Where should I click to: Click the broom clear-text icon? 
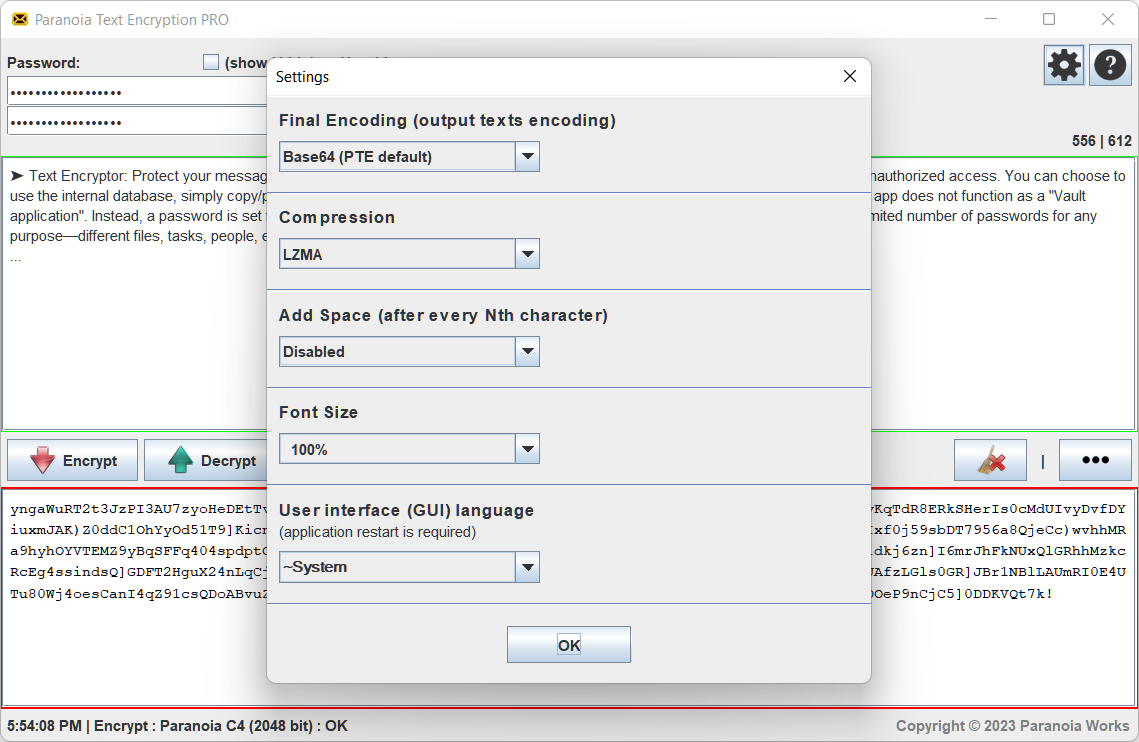coord(989,460)
